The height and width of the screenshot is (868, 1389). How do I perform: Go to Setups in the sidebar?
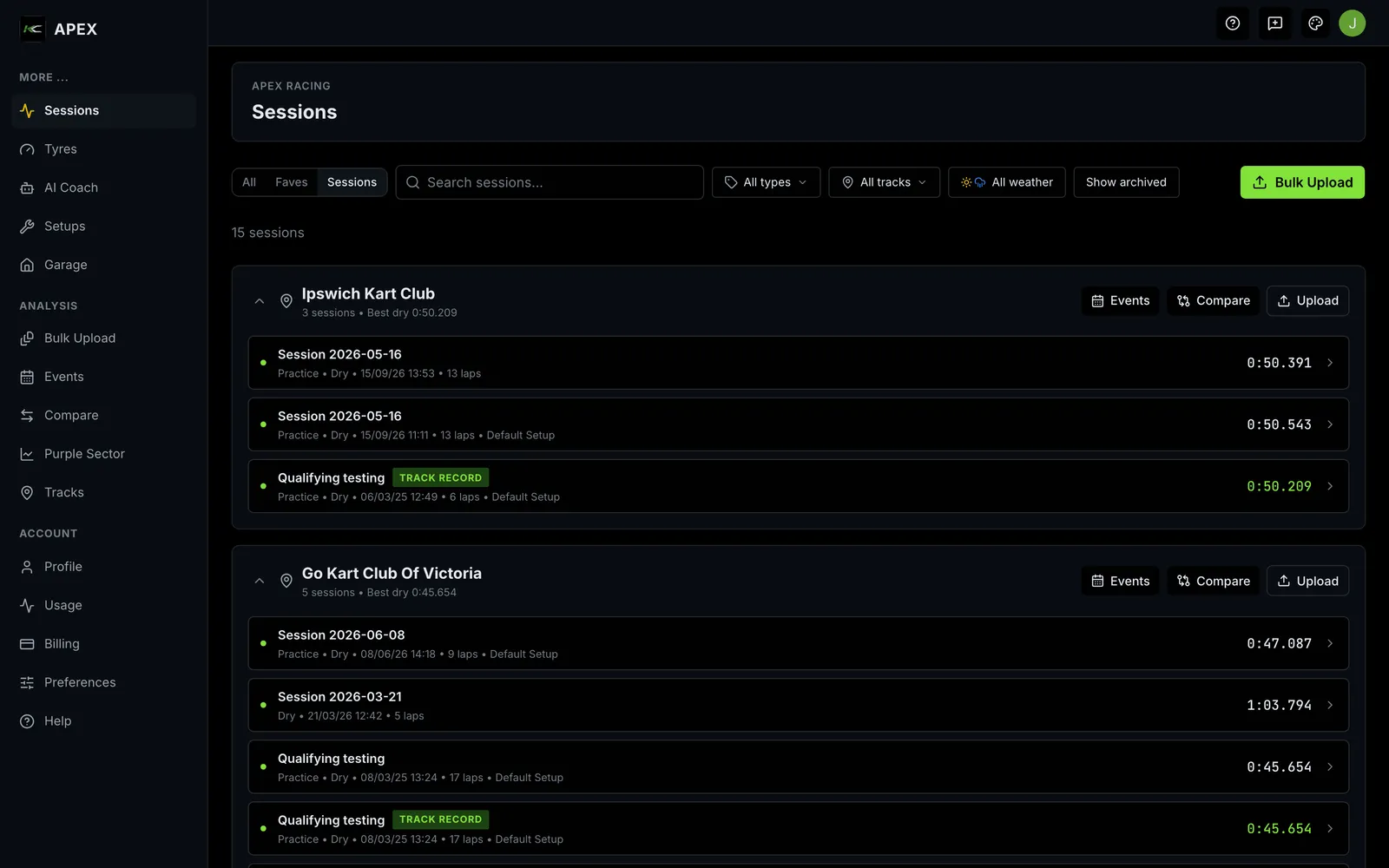coord(103,227)
